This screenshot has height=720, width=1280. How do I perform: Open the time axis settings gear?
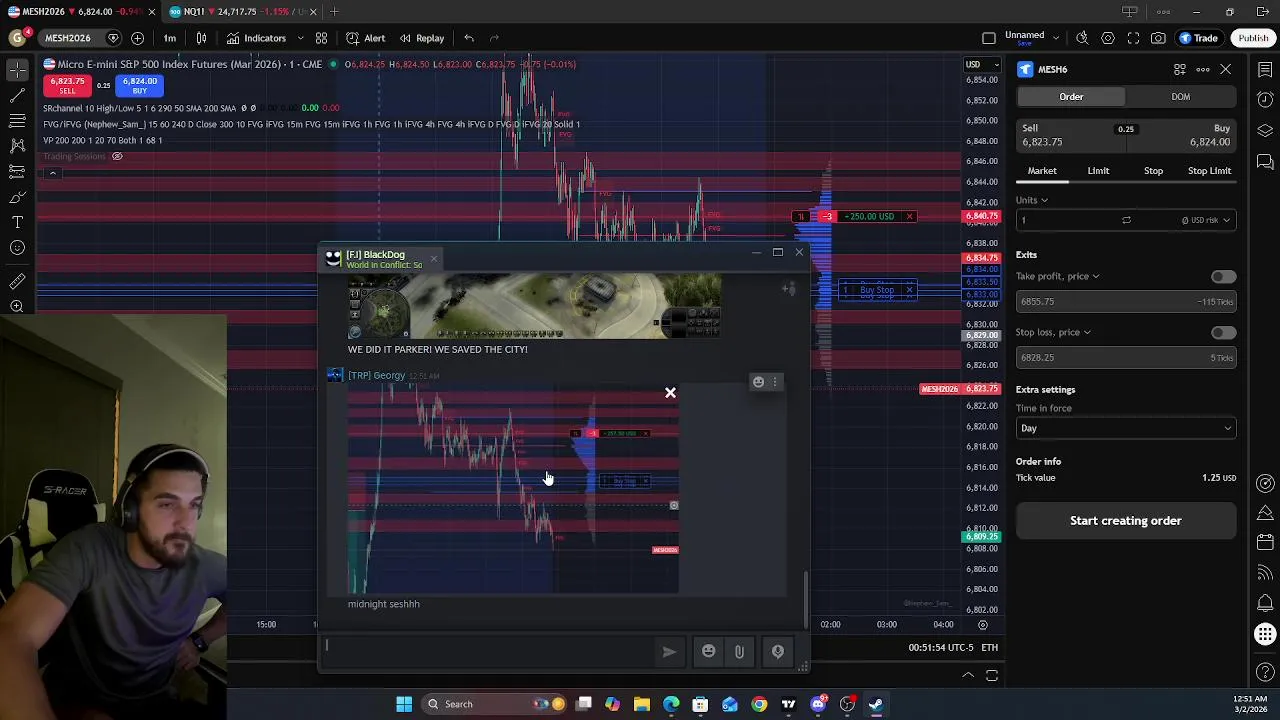(983, 624)
